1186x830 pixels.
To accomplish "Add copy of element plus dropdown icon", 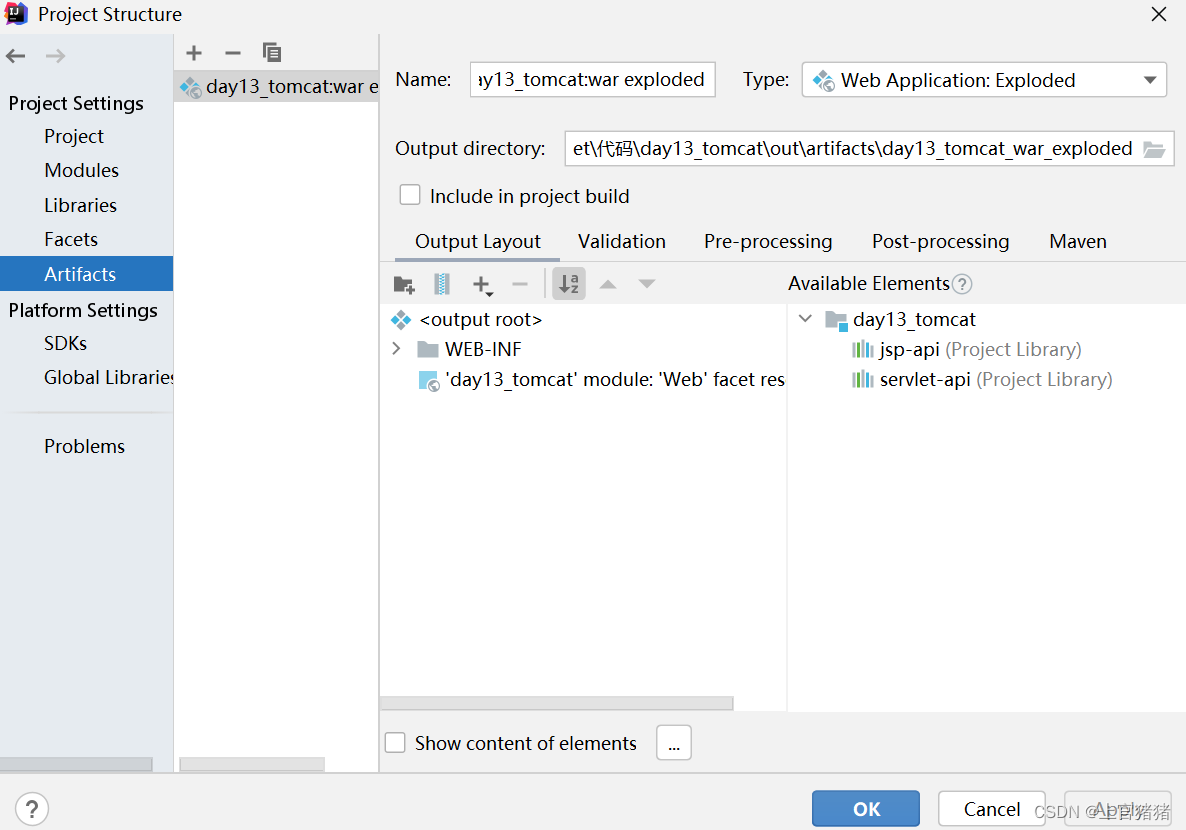I will pyautogui.click(x=482, y=284).
